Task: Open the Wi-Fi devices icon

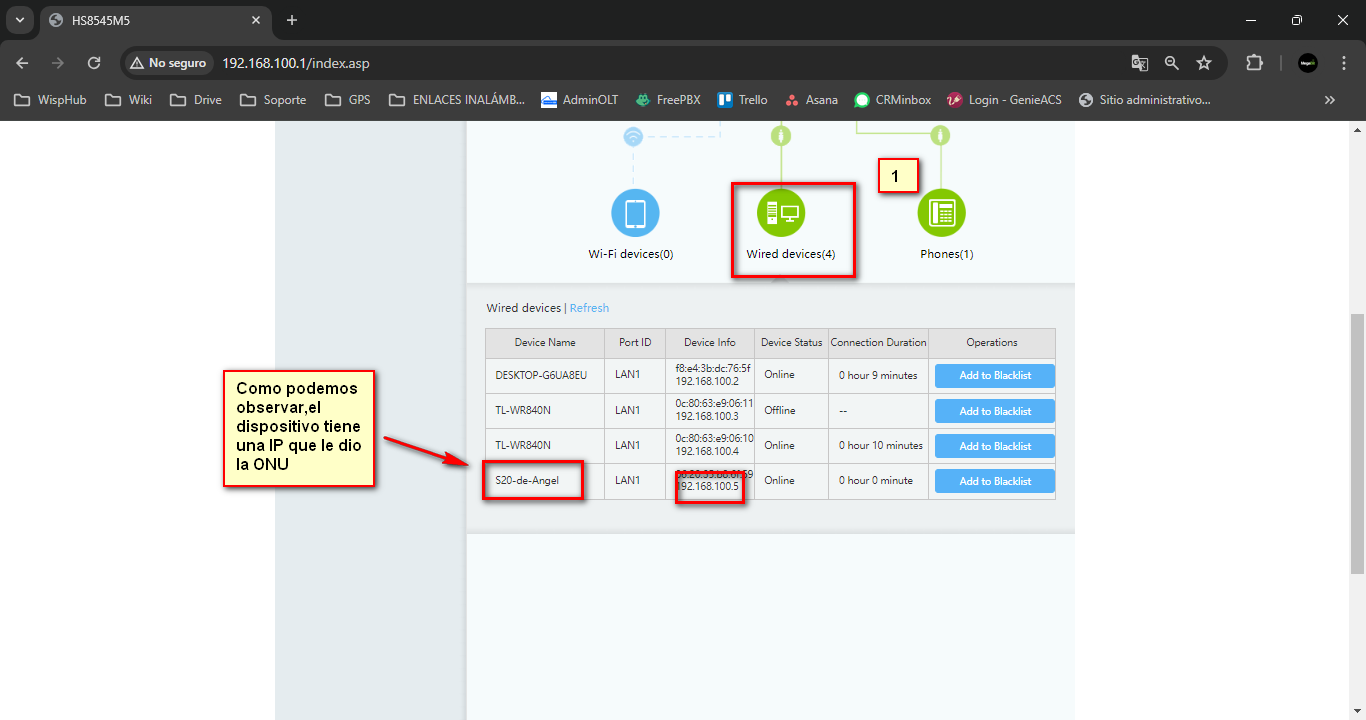Action: [635, 213]
